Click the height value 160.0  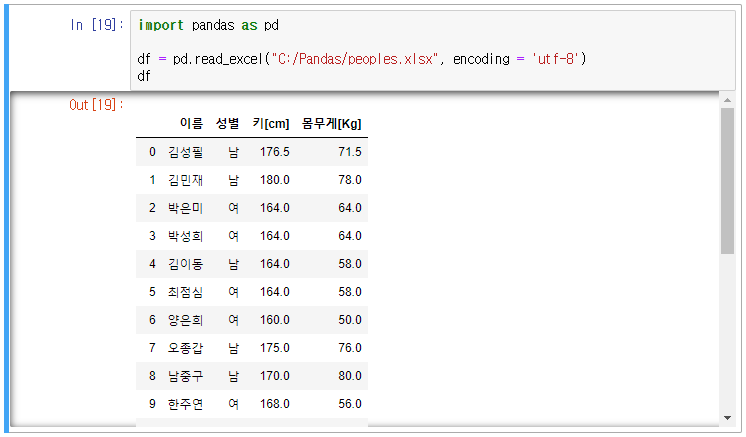pos(275,320)
